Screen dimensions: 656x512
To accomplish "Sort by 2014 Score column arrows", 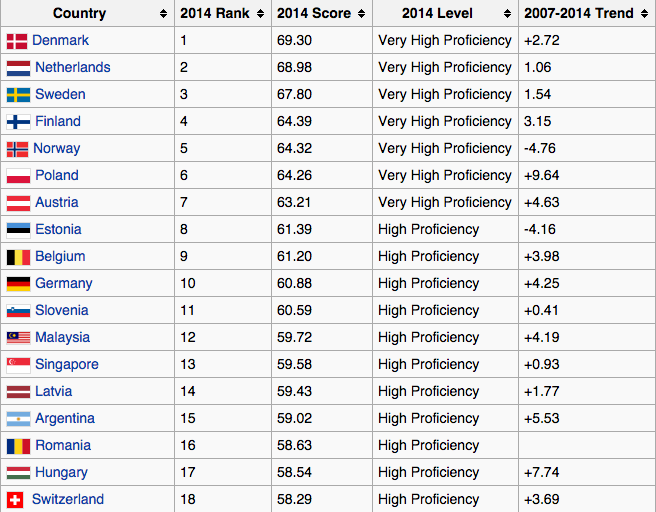I will pyautogui.click(x=360, y=14).
